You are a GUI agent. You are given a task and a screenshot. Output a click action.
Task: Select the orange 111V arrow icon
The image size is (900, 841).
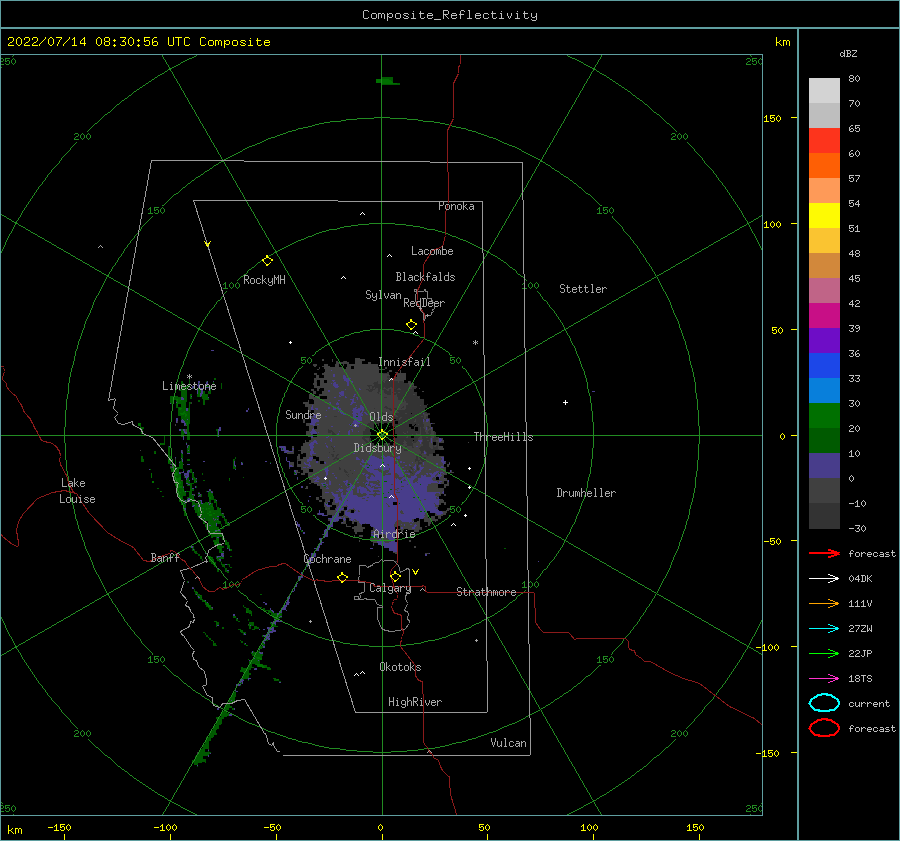(824, 603)
